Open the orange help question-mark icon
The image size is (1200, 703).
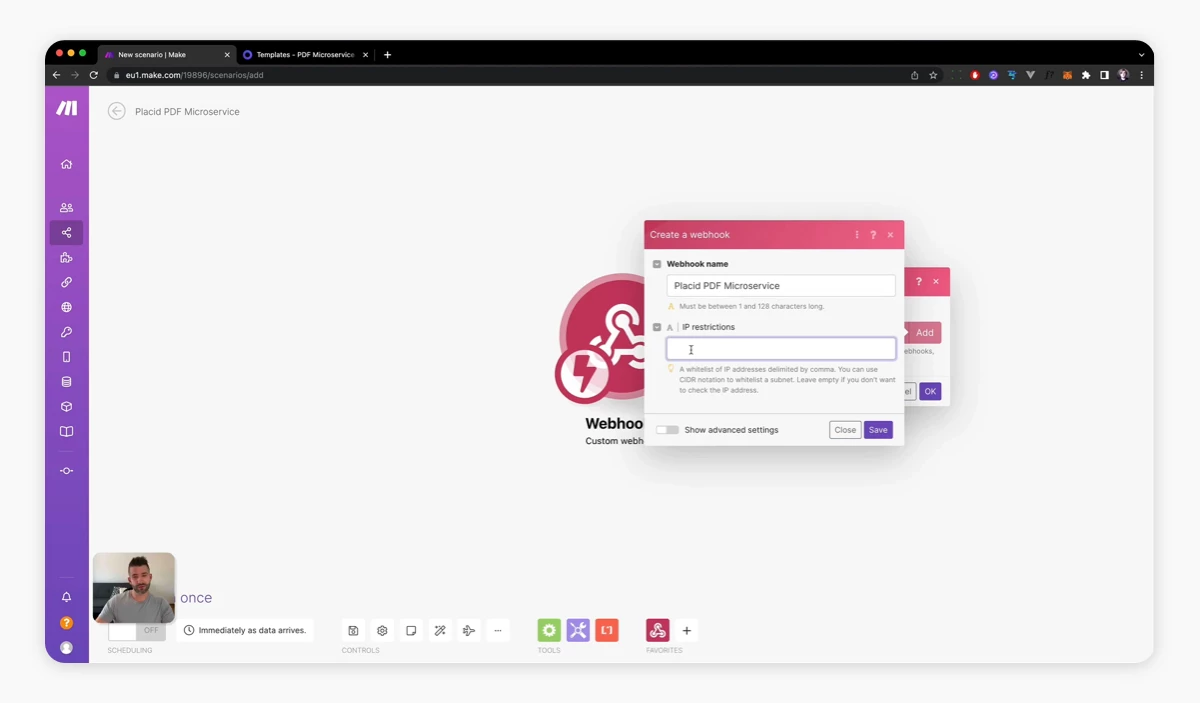[x=66, y=623]
